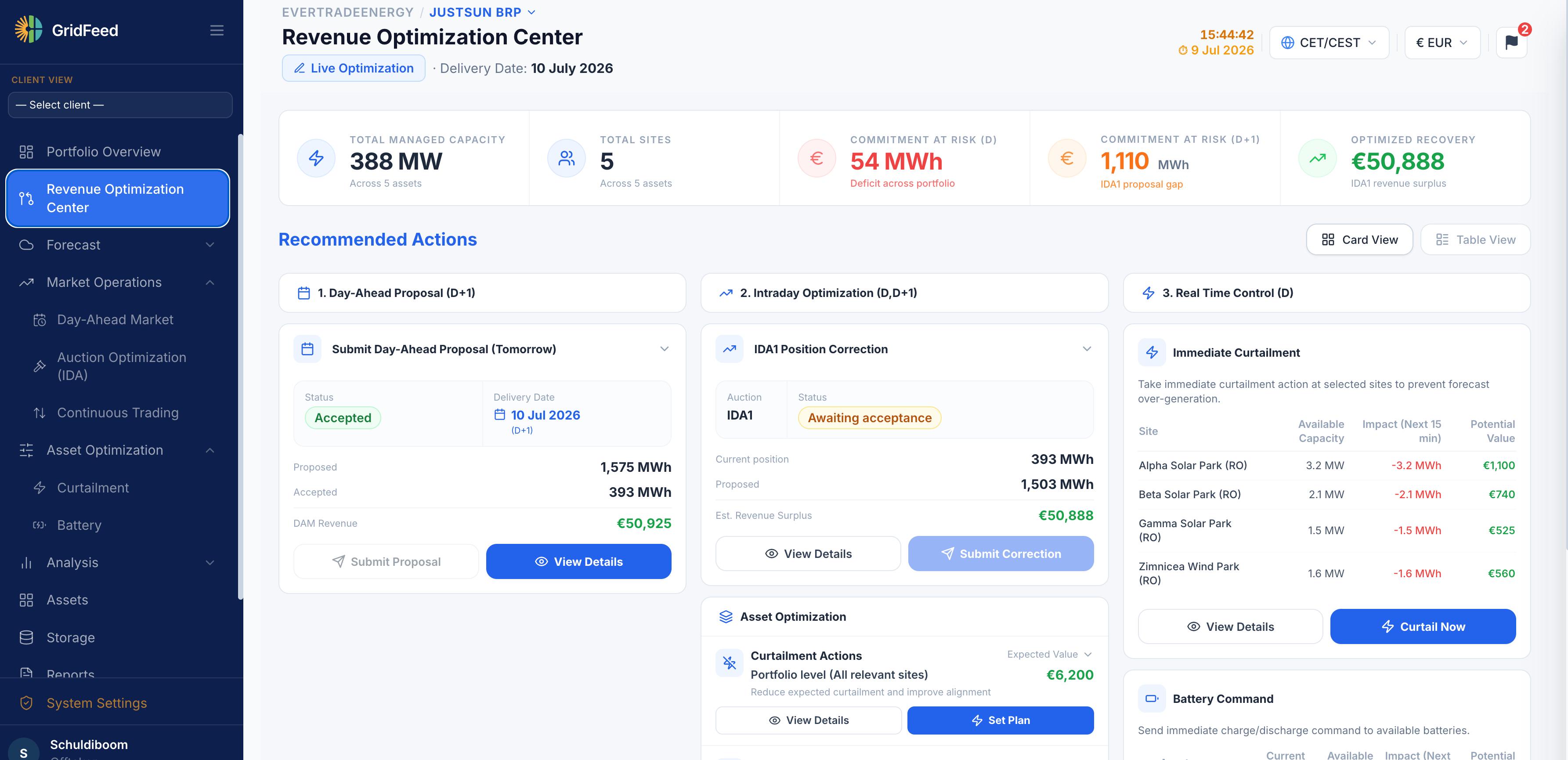Toggle the Live Optimization mode button
This screenshot has width=1568, height=760.
pos(353,68)
